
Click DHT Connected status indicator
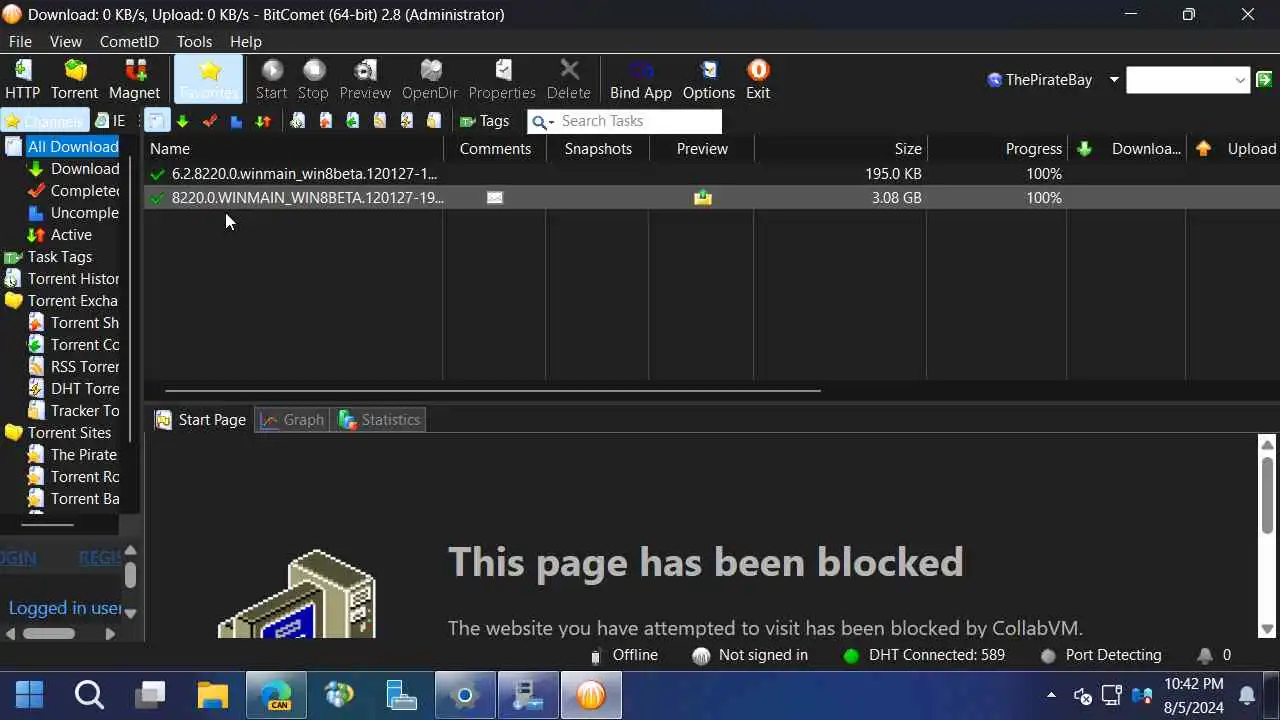924,656
